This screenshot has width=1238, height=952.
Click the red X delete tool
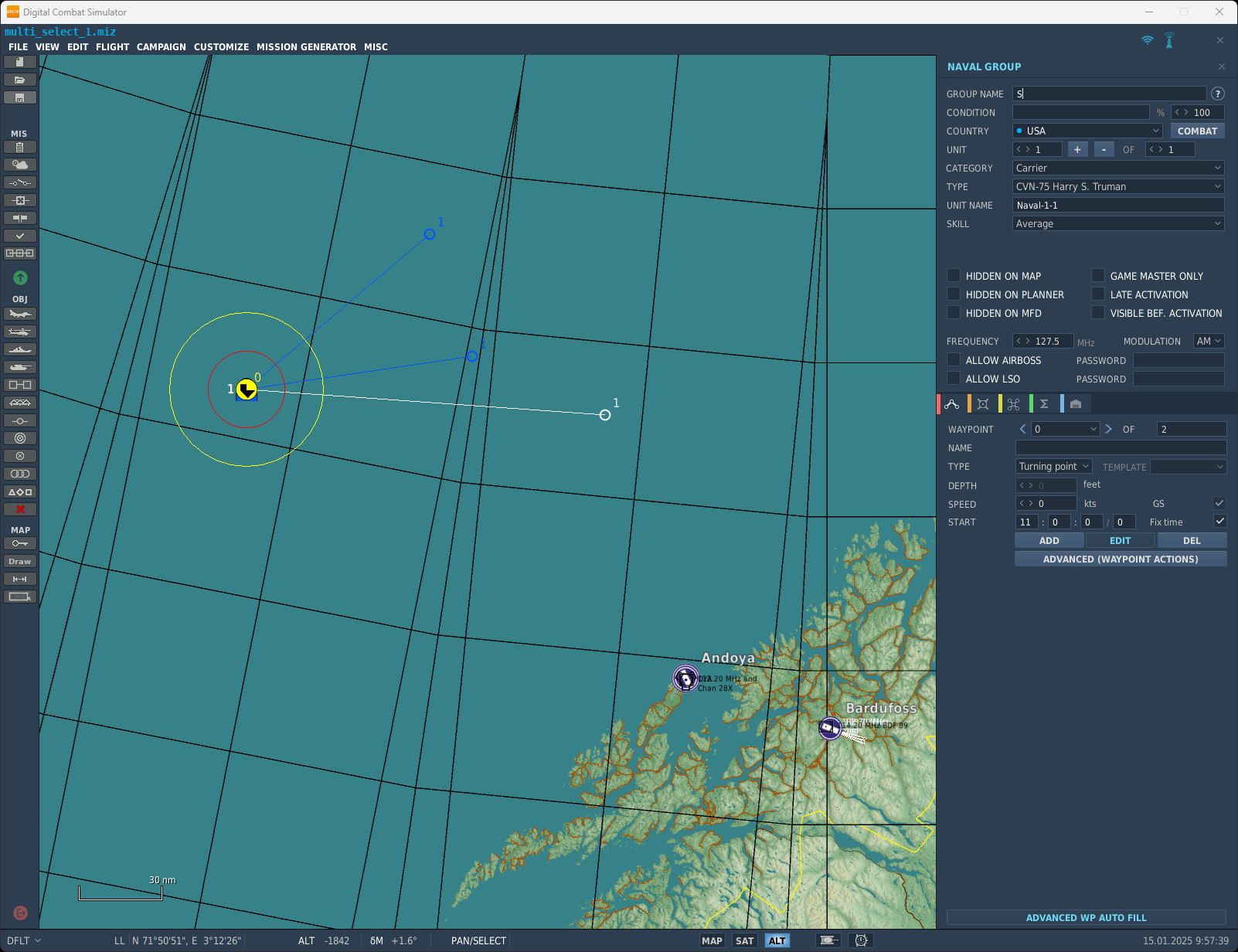pos(20,509)
